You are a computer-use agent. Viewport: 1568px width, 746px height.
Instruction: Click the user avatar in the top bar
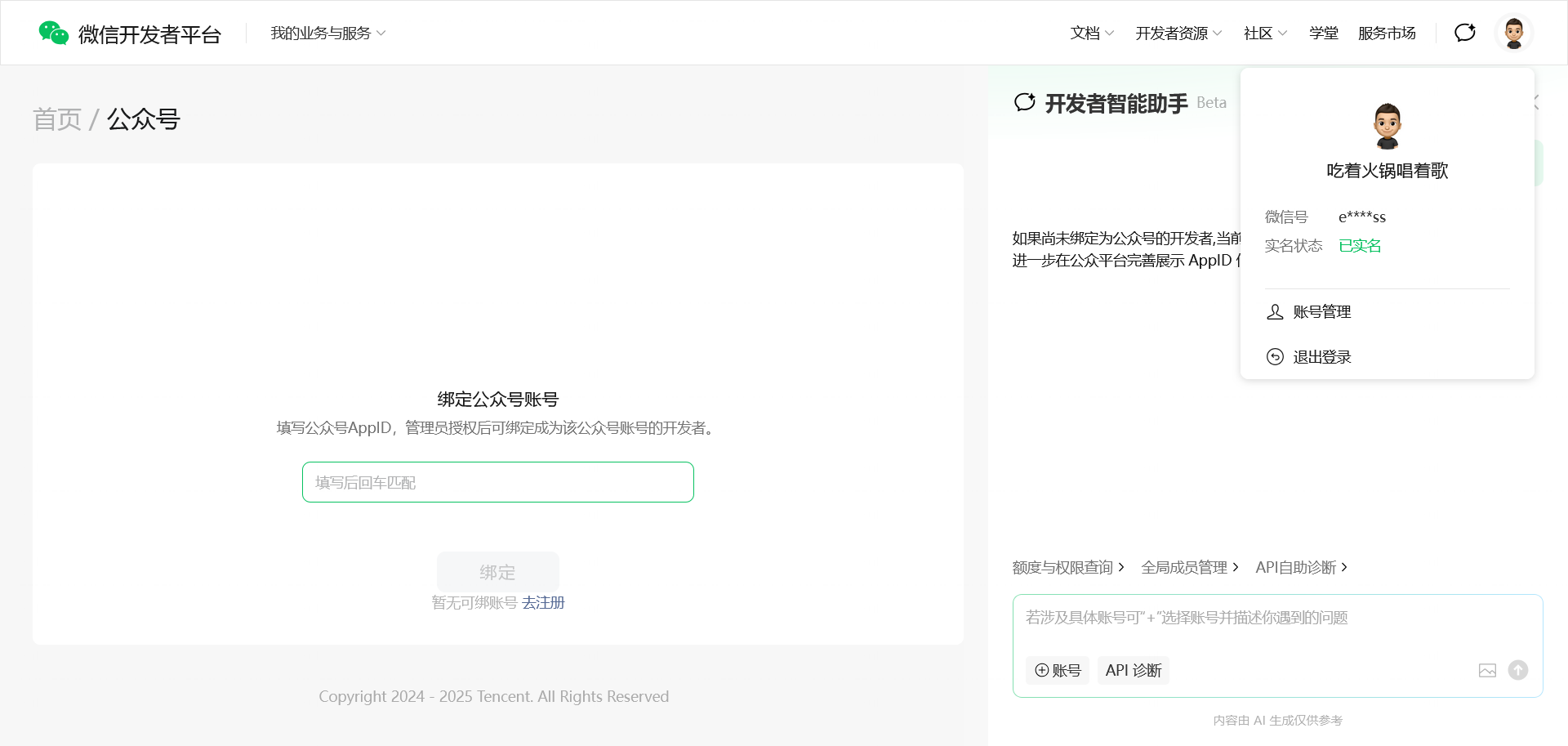point(1514,33)
